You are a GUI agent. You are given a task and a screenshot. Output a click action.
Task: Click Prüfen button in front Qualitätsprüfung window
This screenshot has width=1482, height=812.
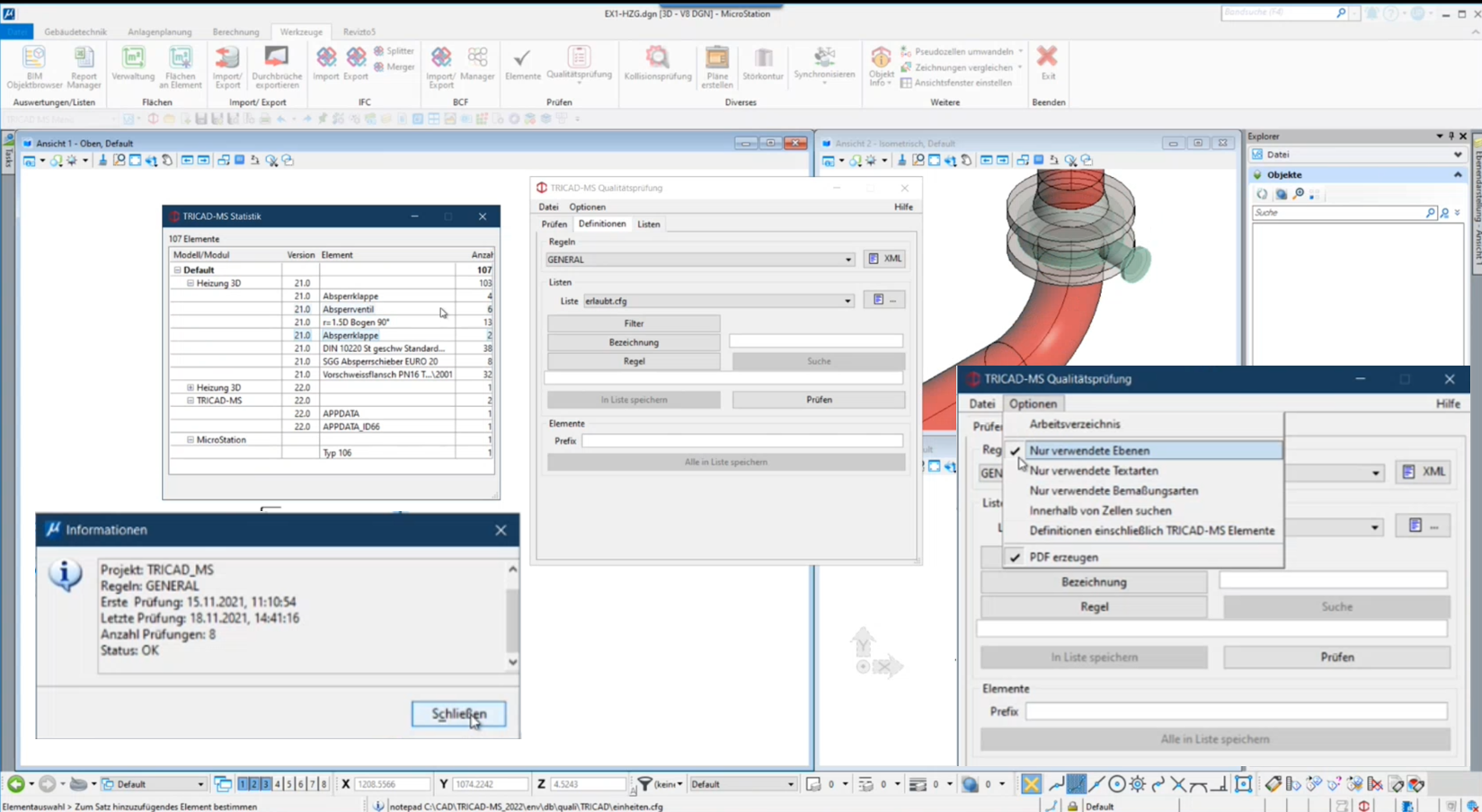1337,658
